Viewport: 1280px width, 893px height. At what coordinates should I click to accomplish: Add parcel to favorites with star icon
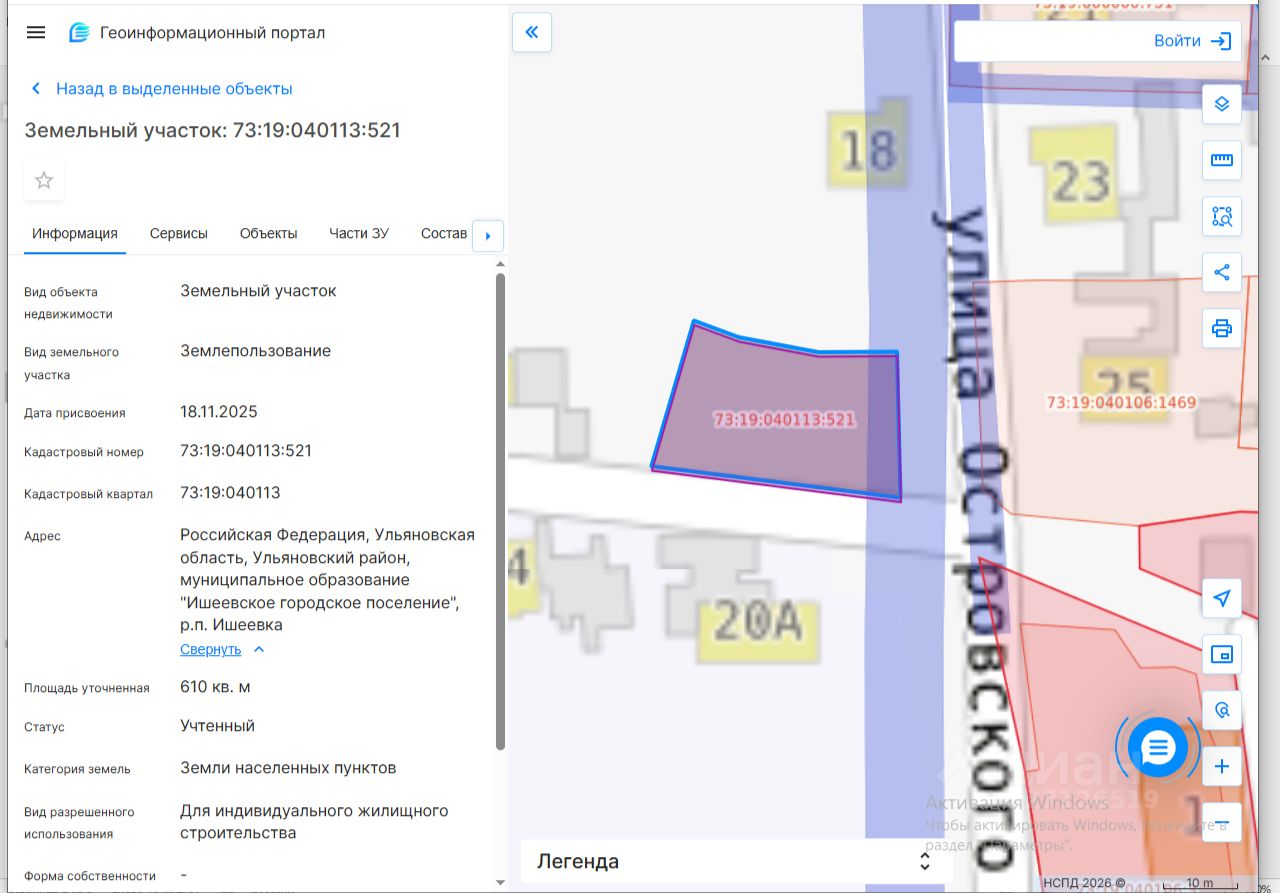44,180
